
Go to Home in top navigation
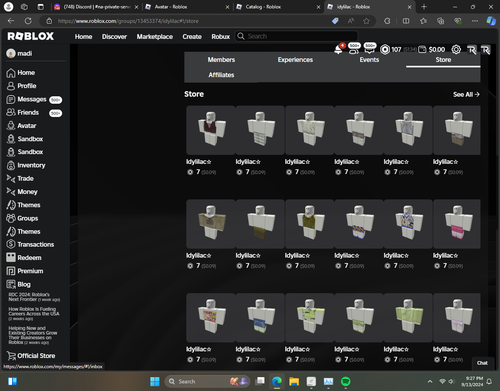click(x=83, y=37)
